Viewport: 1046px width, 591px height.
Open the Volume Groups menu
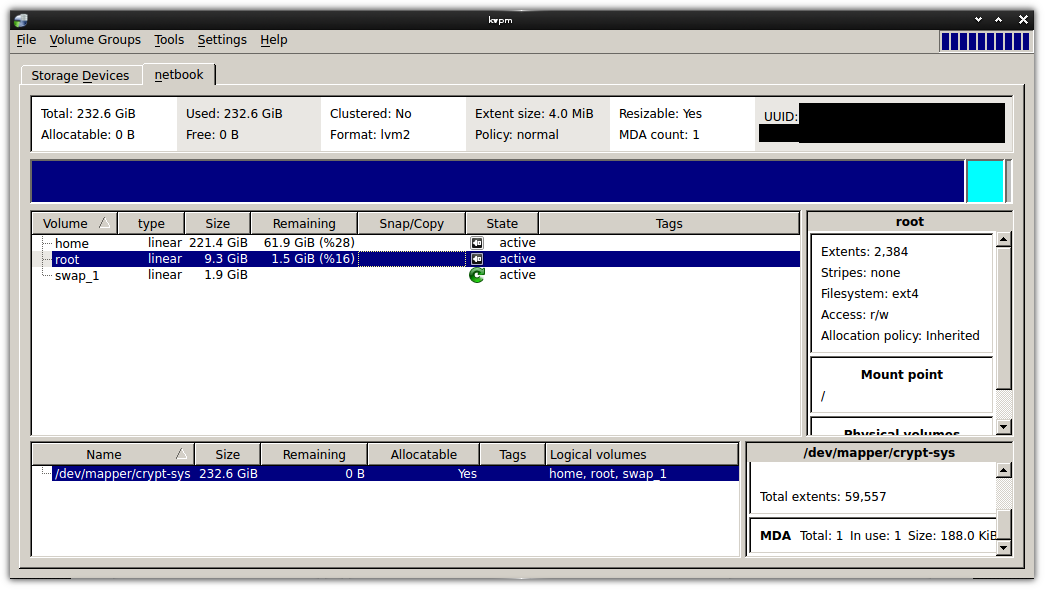pyautogui.click(x=94, y=40)
